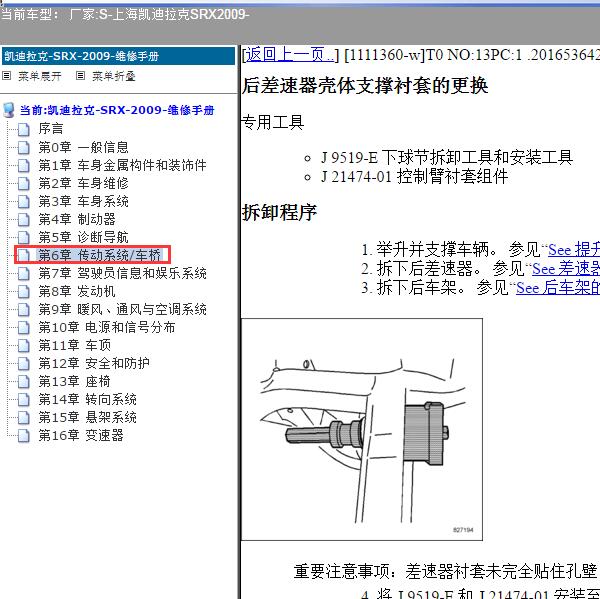Click the root manual computer icon
Viewport: 600px width, 599px height.
pyautogui.click(x=9, y=110)
